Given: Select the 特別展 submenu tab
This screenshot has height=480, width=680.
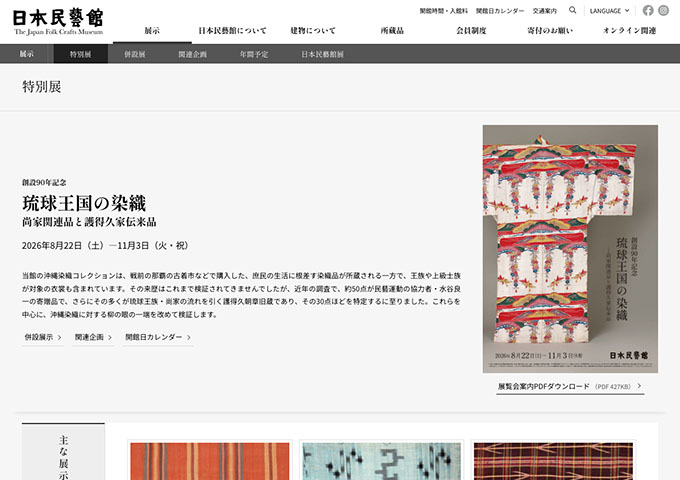Looking at the screenshot, I should click(81, 54).
